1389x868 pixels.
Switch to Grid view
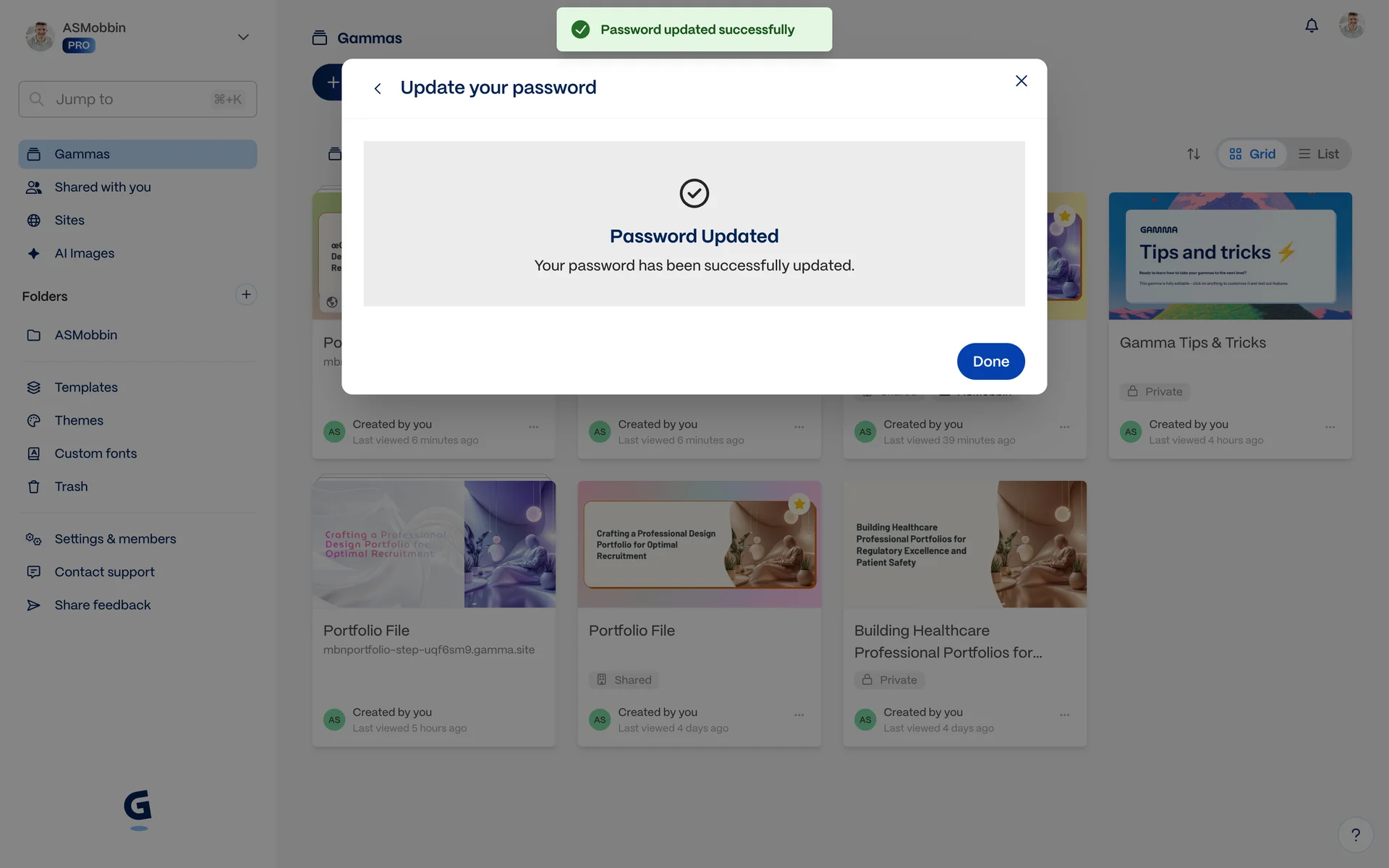[1252, 154]
